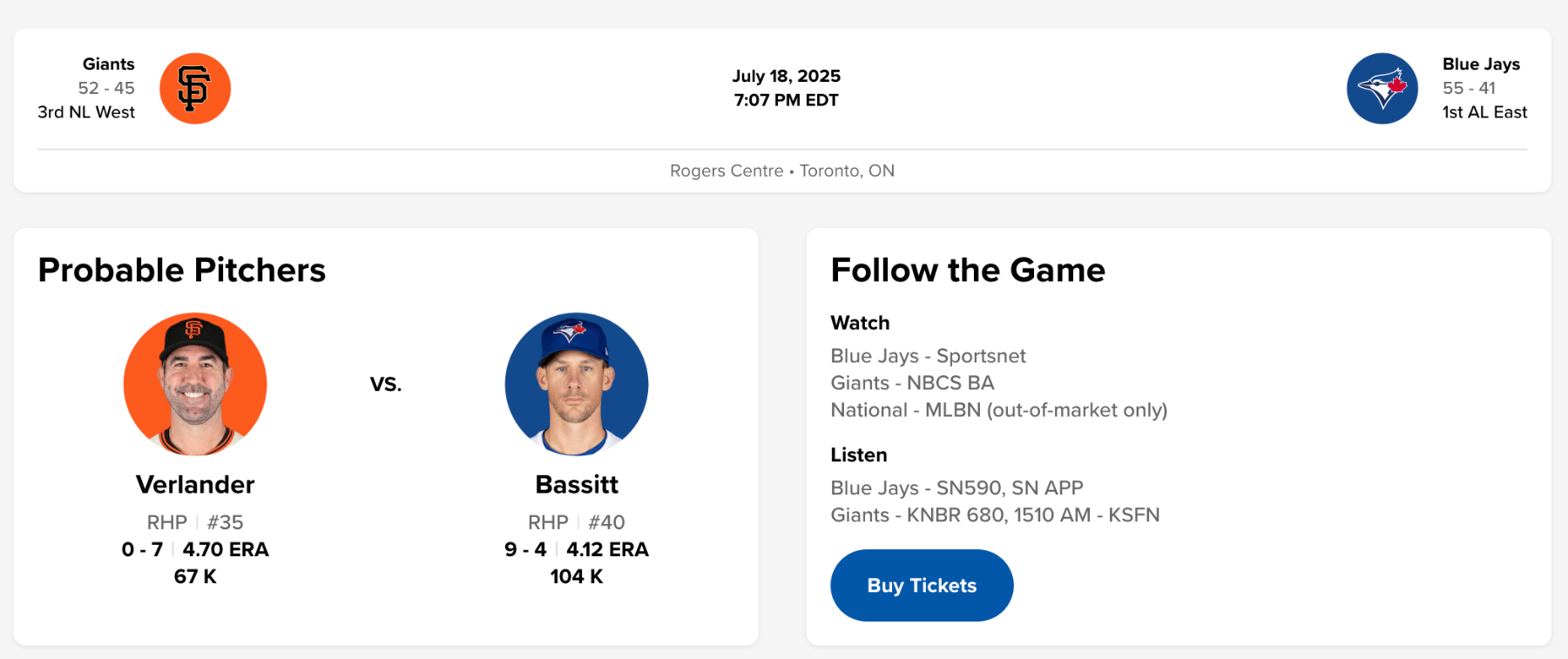Click the San Francisco Giants logo
This screenshot has width=1568, height=659.
195,89
